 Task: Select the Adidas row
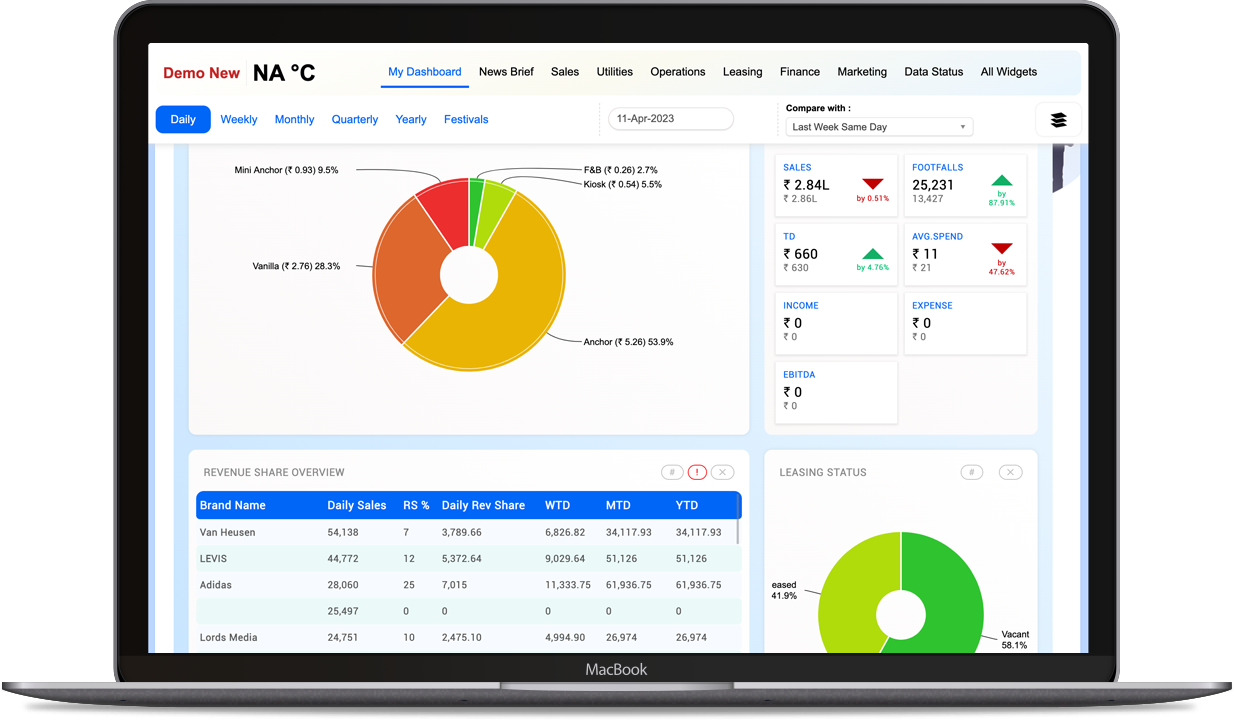[469, 584]
